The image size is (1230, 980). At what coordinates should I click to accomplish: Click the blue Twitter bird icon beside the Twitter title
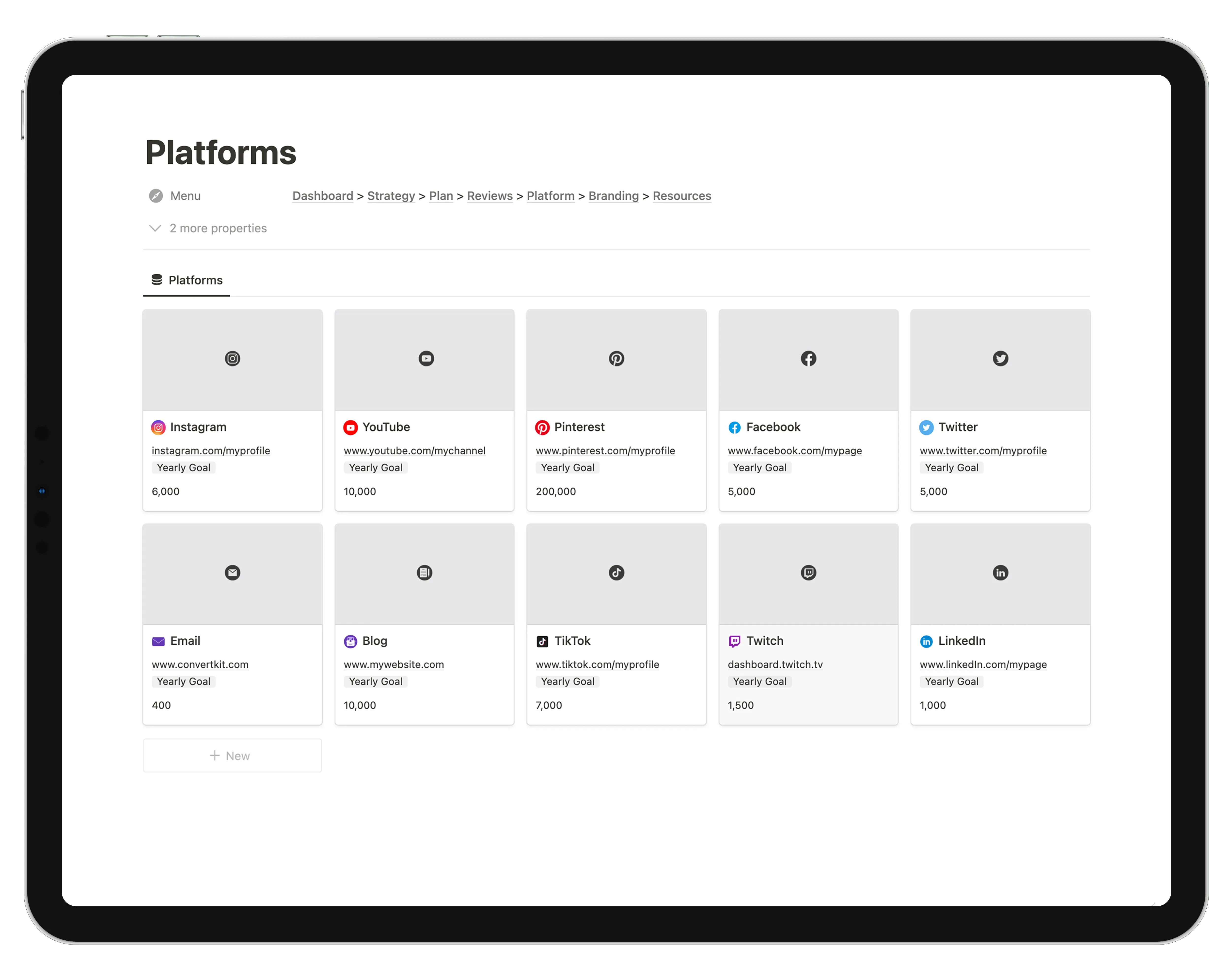pos(927,427)
